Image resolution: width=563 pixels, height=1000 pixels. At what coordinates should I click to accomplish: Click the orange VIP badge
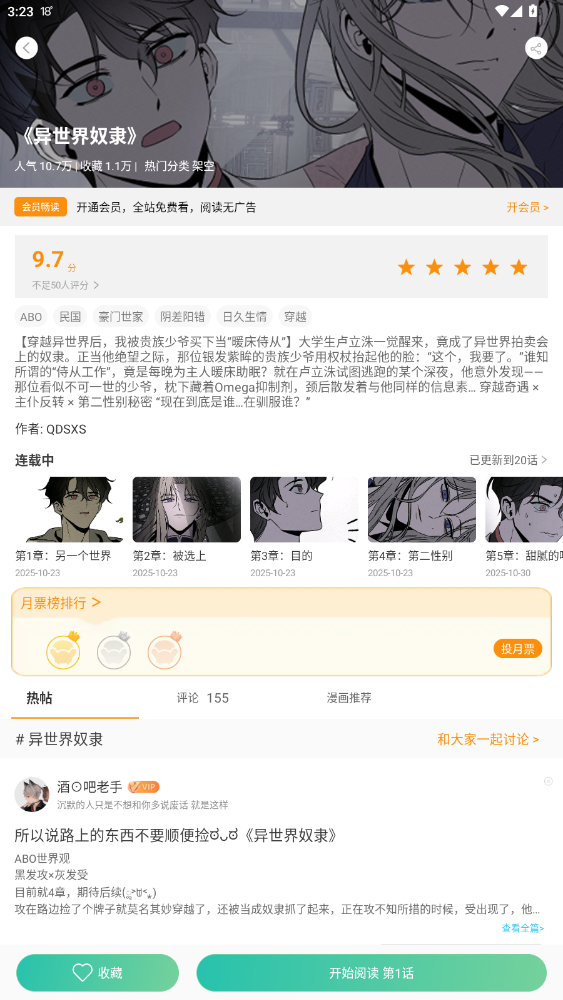(x=143, y=787)
